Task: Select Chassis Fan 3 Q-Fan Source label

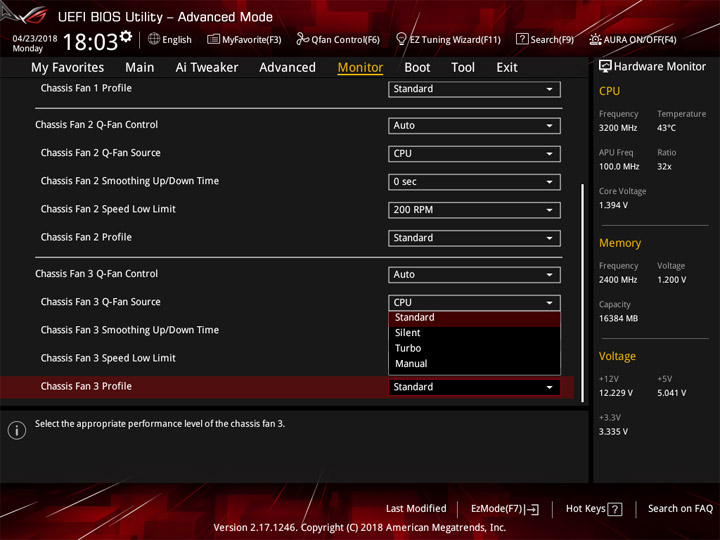Action: [101, 302]
